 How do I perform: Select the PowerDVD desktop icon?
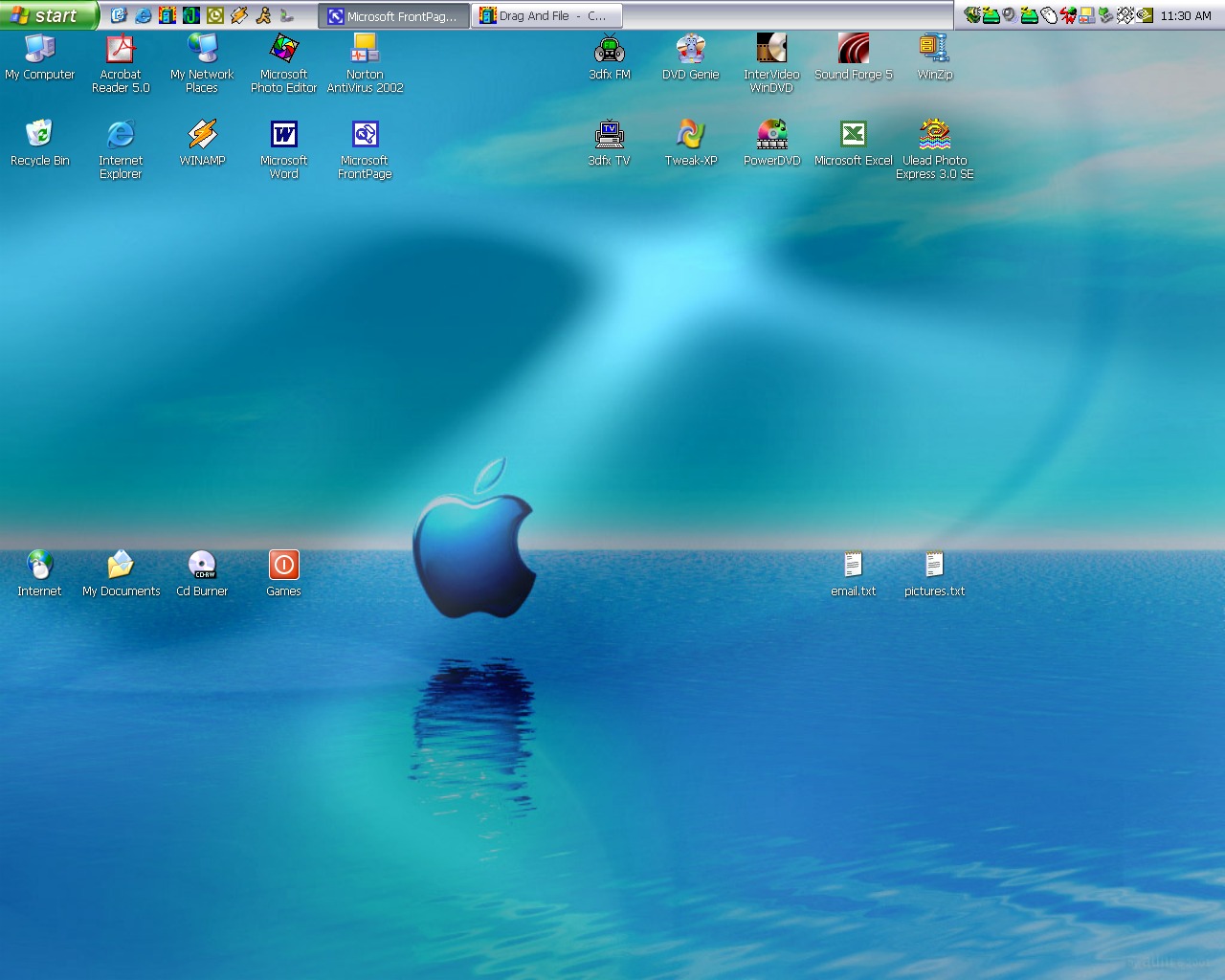[771, 144]
